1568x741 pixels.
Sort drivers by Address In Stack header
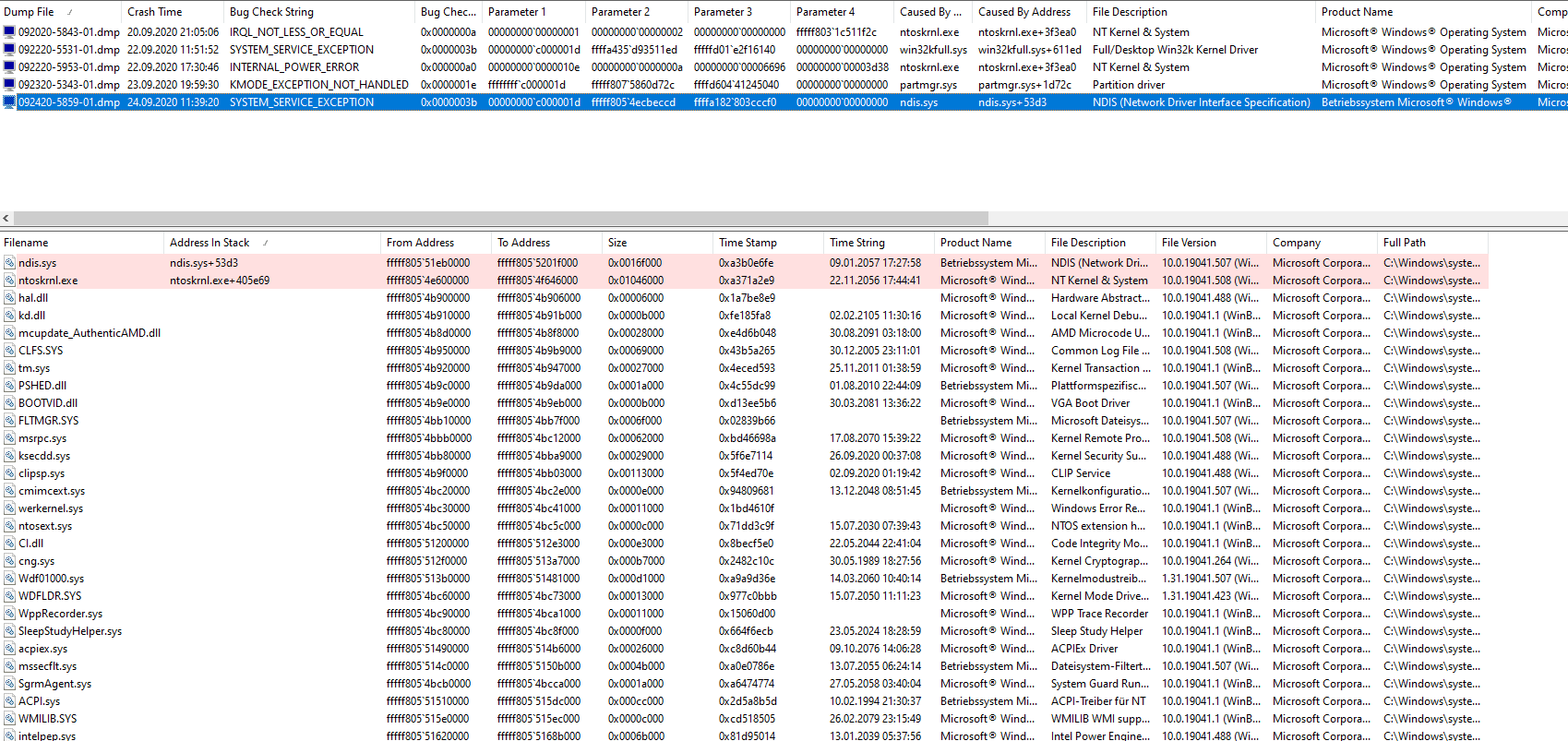[x=272, y=243]
